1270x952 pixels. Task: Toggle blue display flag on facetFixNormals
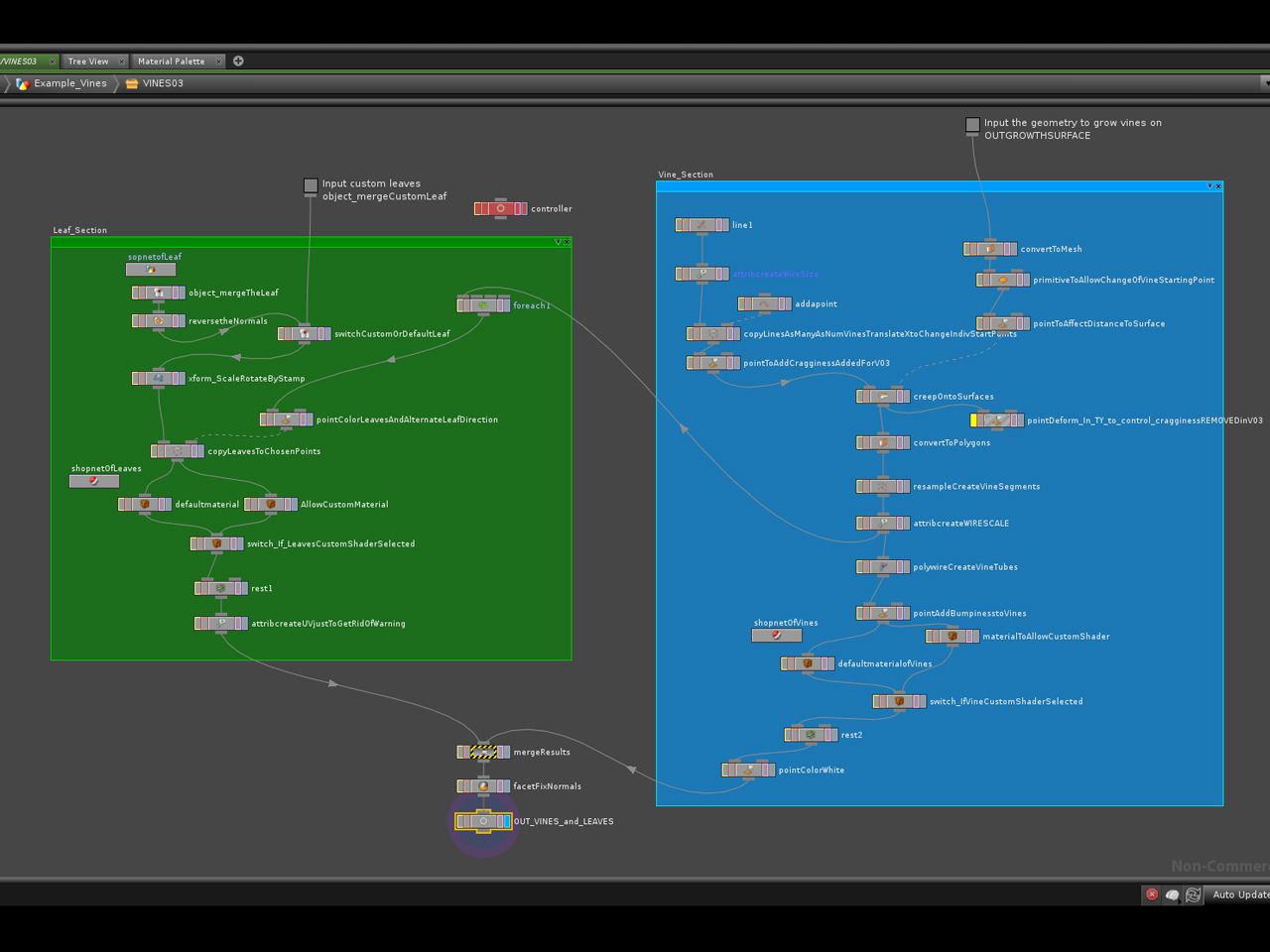pos(506,786)
